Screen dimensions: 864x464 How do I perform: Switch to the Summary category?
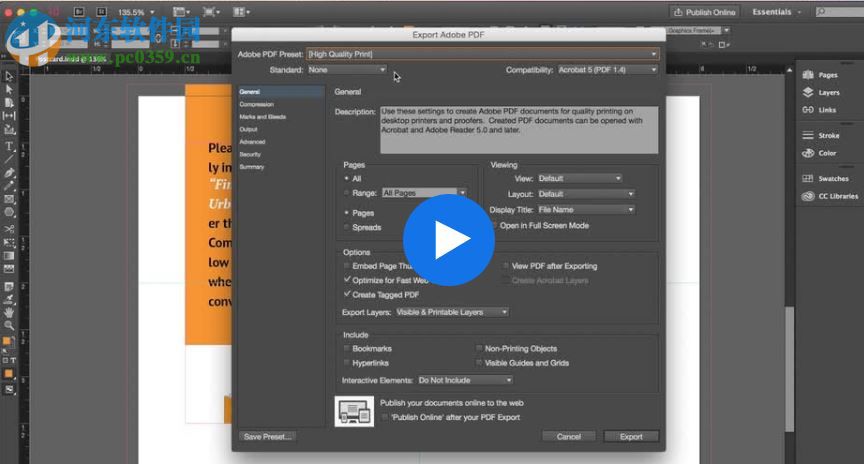point(251,167)
